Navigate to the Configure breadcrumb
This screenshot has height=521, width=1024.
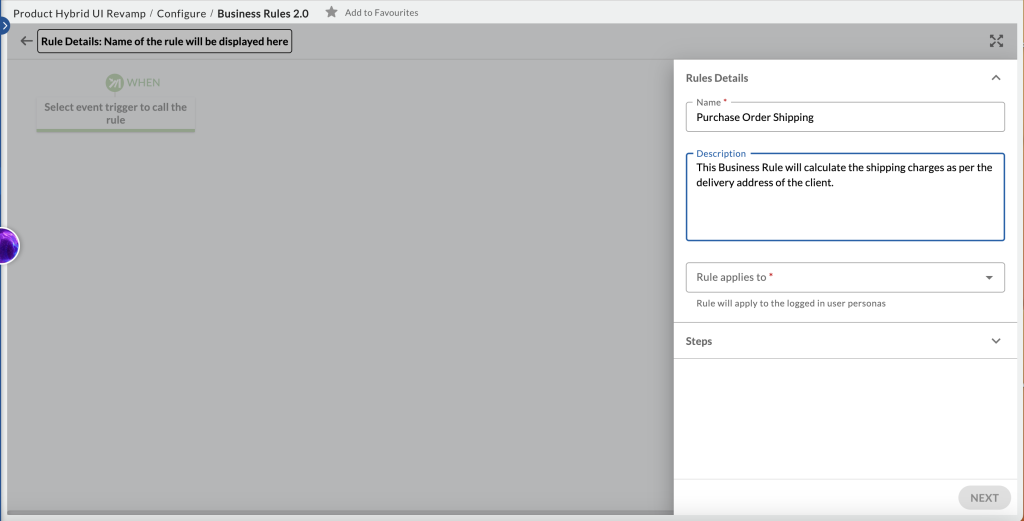tap(181, 14)
